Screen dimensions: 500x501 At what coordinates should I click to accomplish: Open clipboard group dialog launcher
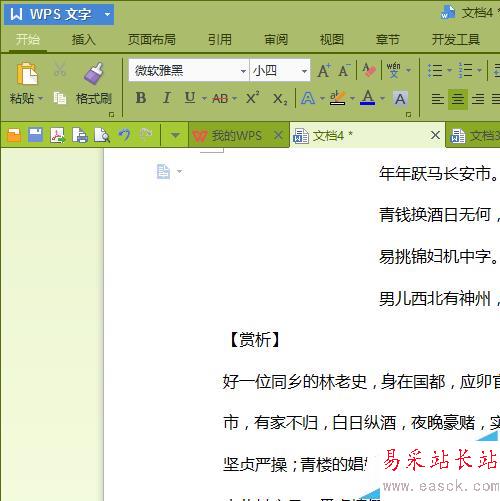[x=111, y=115]
